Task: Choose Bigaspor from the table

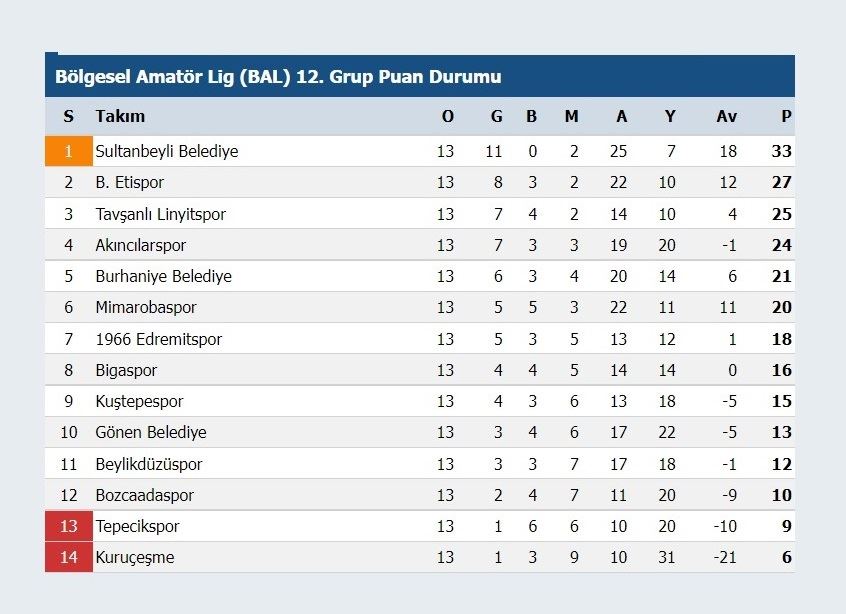Action: 126,370
